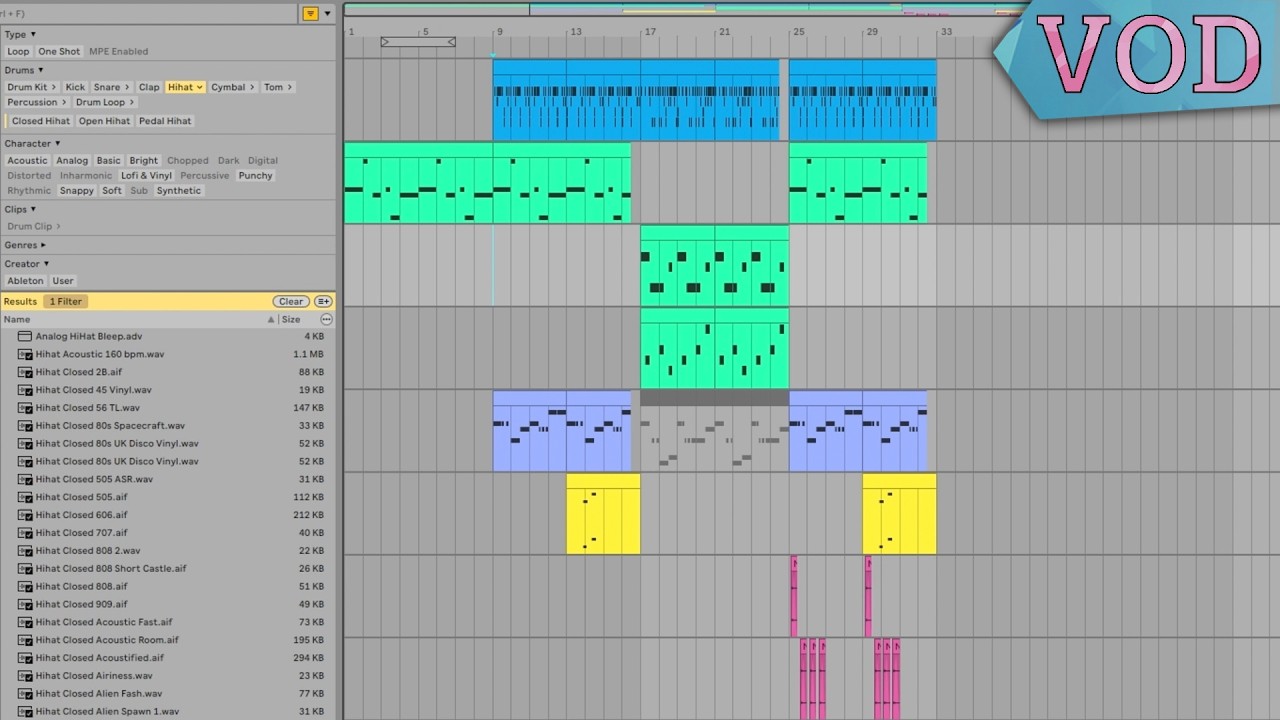This screenshot has width=1280, height=720.
Task: Click the sample icon of Hihat Closed 808.aif
Action: (25, 586)
